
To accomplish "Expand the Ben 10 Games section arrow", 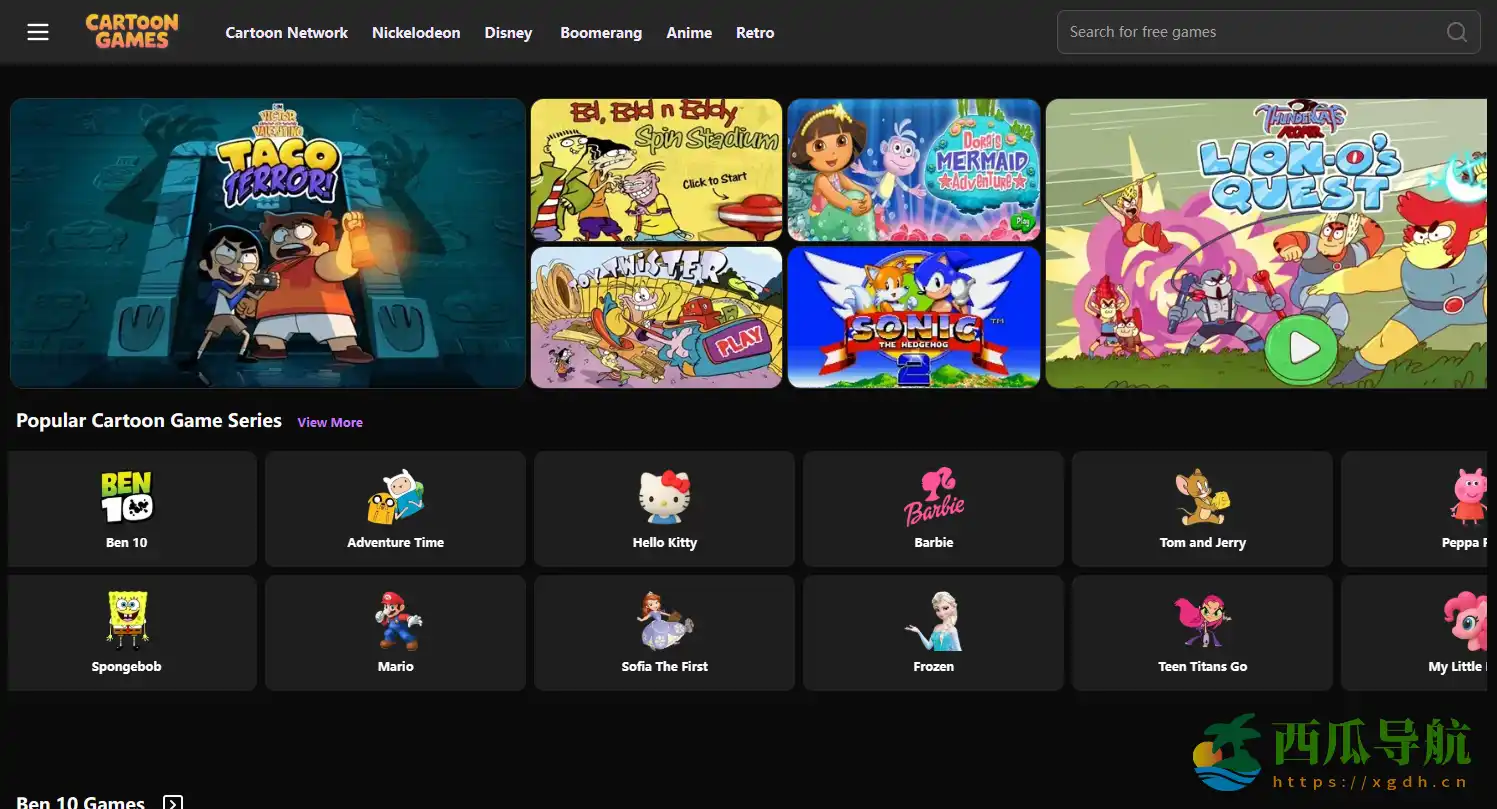I will point(173,802).
